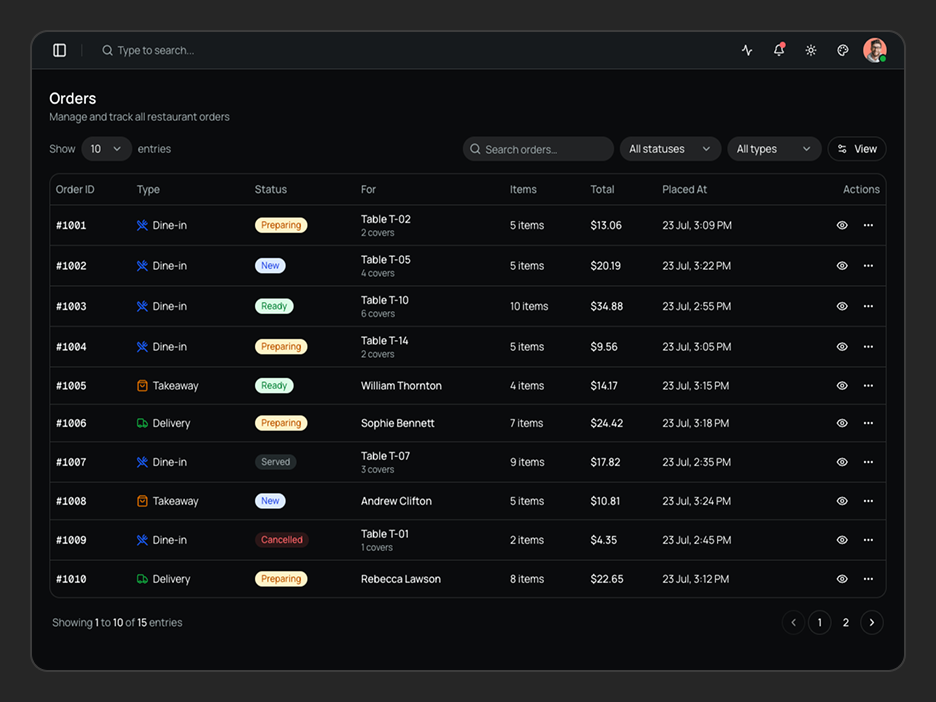This screenshot has height=702, width=936.
Task: Sort by Placed At column header
Action: point(684,189)
